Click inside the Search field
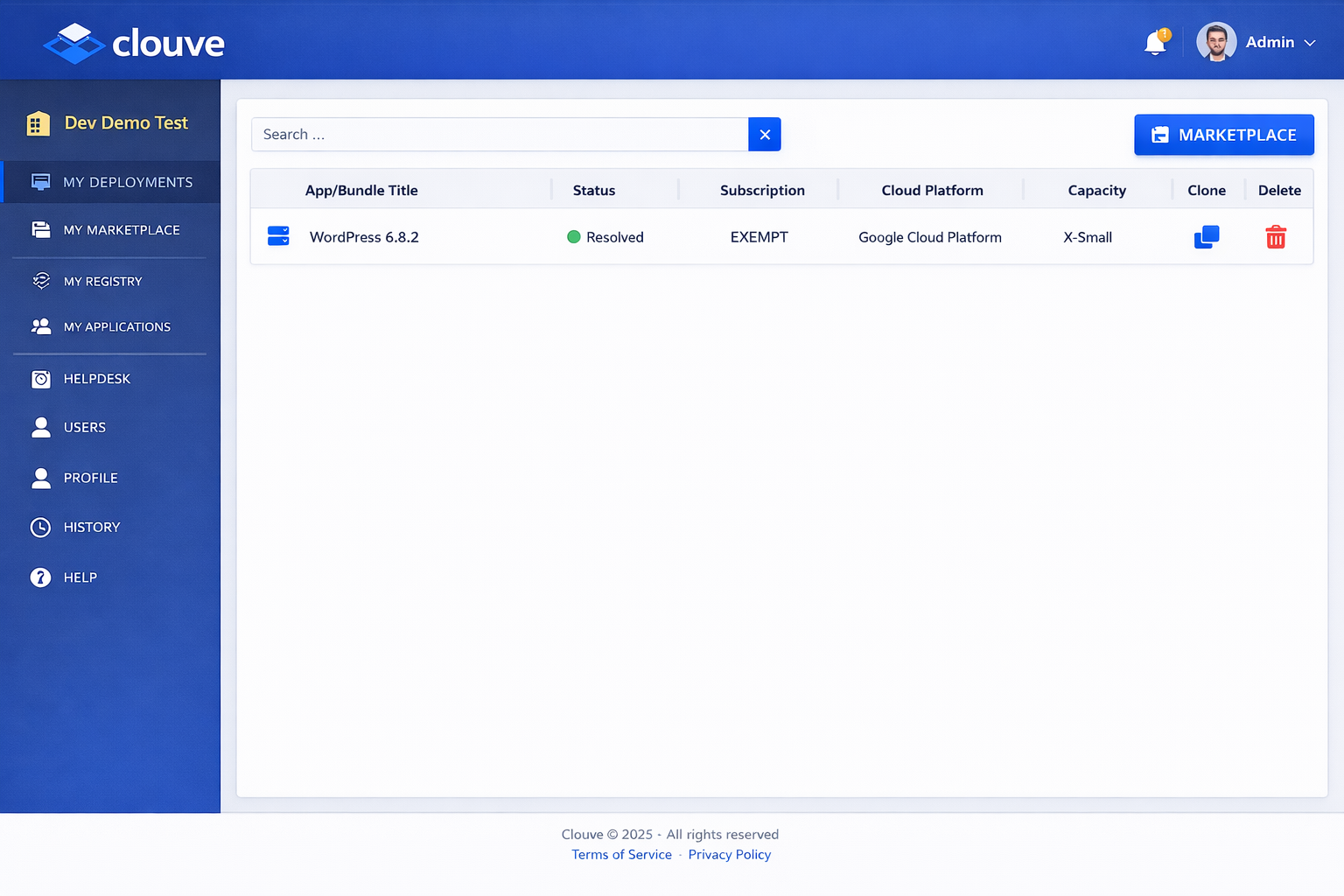Screen dimensions: 1344x896 pos(499,134)
